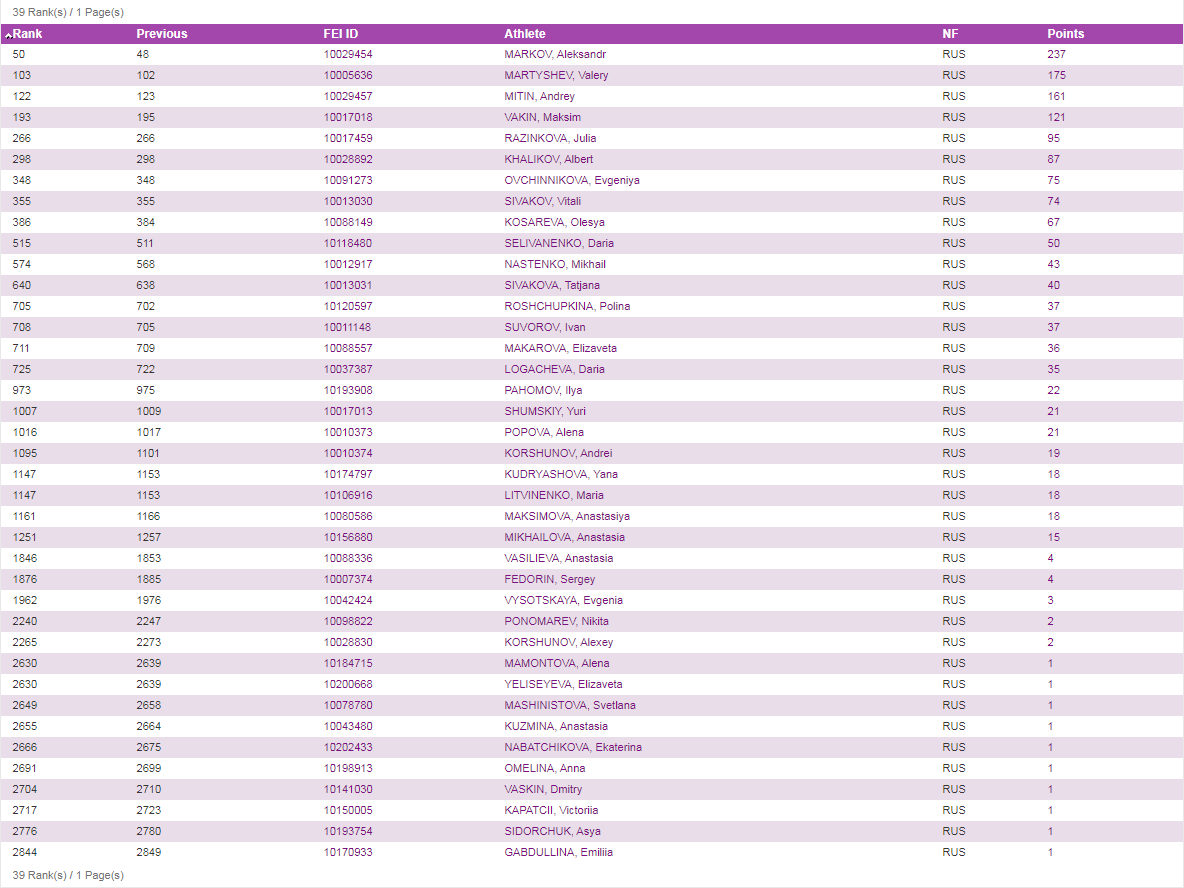Select Rank value 2844
Image resolution: width=1184 pixels, height=888 pixels.
click(25, 853)
